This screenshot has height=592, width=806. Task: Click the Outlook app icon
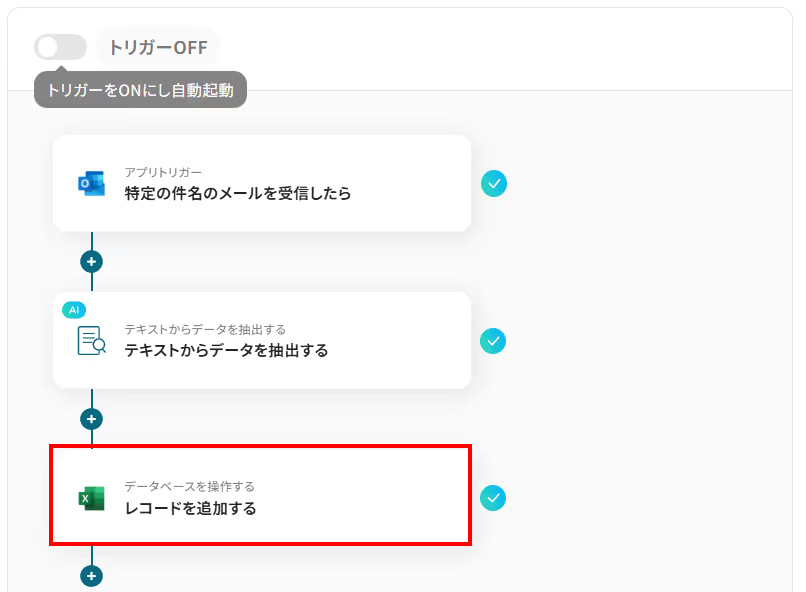91,183
